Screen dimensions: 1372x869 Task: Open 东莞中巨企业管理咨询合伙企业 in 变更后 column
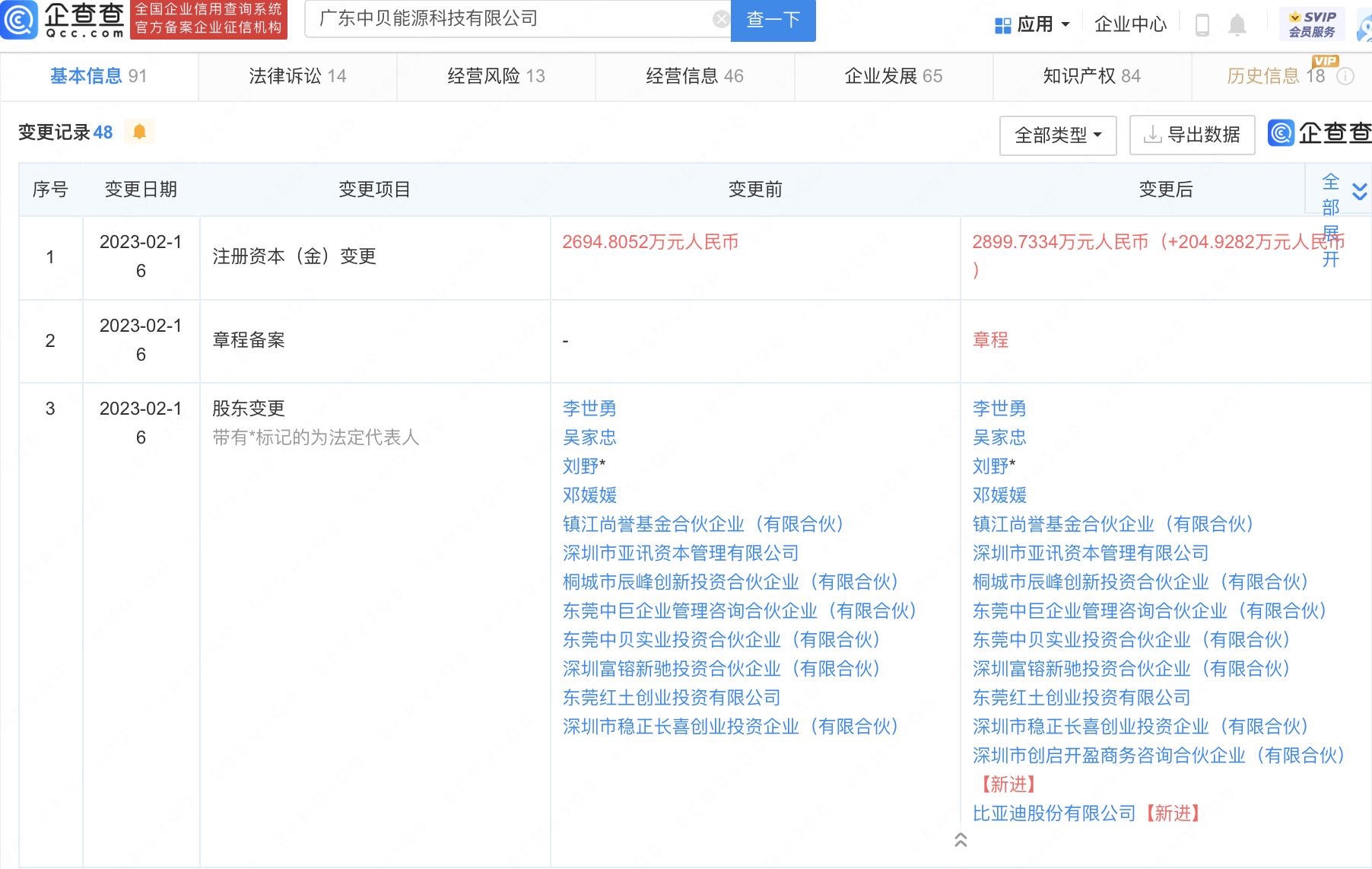(x=1152, y=611)
